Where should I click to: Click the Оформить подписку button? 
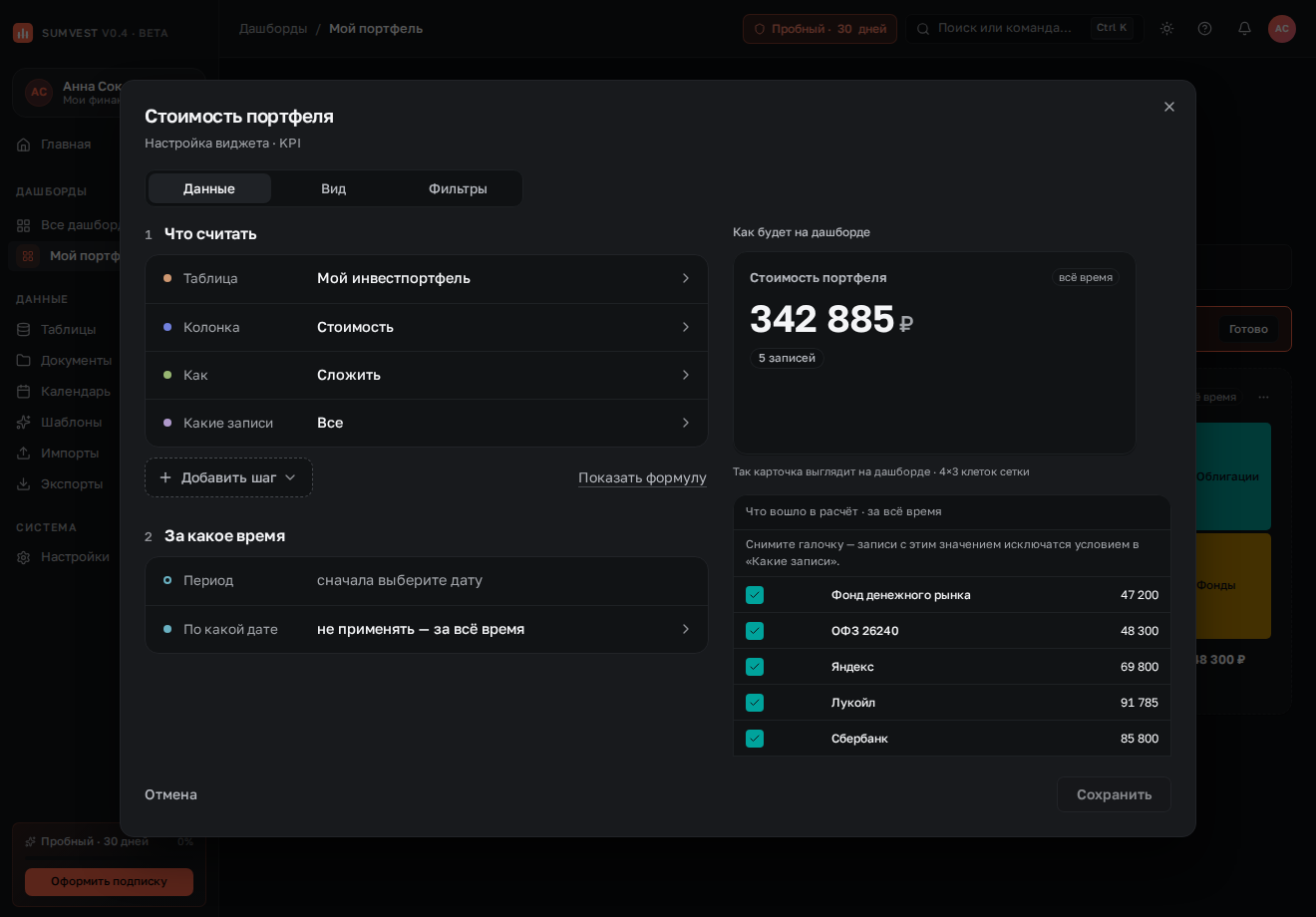click(109, 881)
